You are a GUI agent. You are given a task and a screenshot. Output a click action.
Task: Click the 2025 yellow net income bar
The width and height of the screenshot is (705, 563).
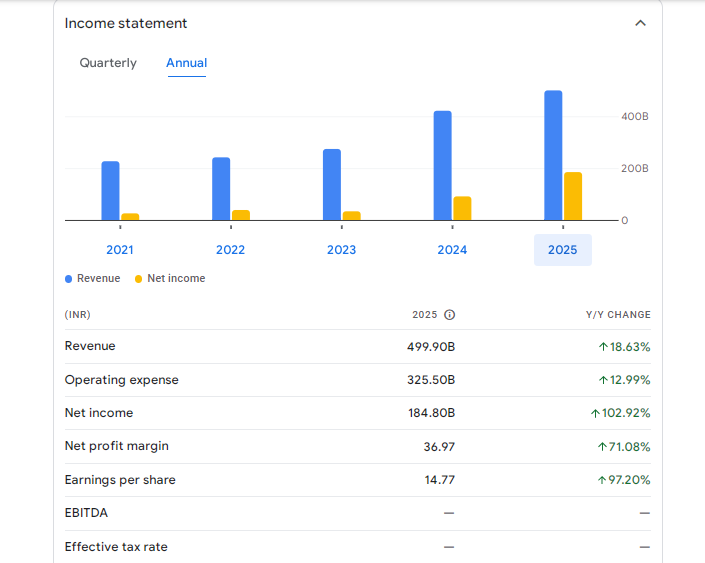573,196
